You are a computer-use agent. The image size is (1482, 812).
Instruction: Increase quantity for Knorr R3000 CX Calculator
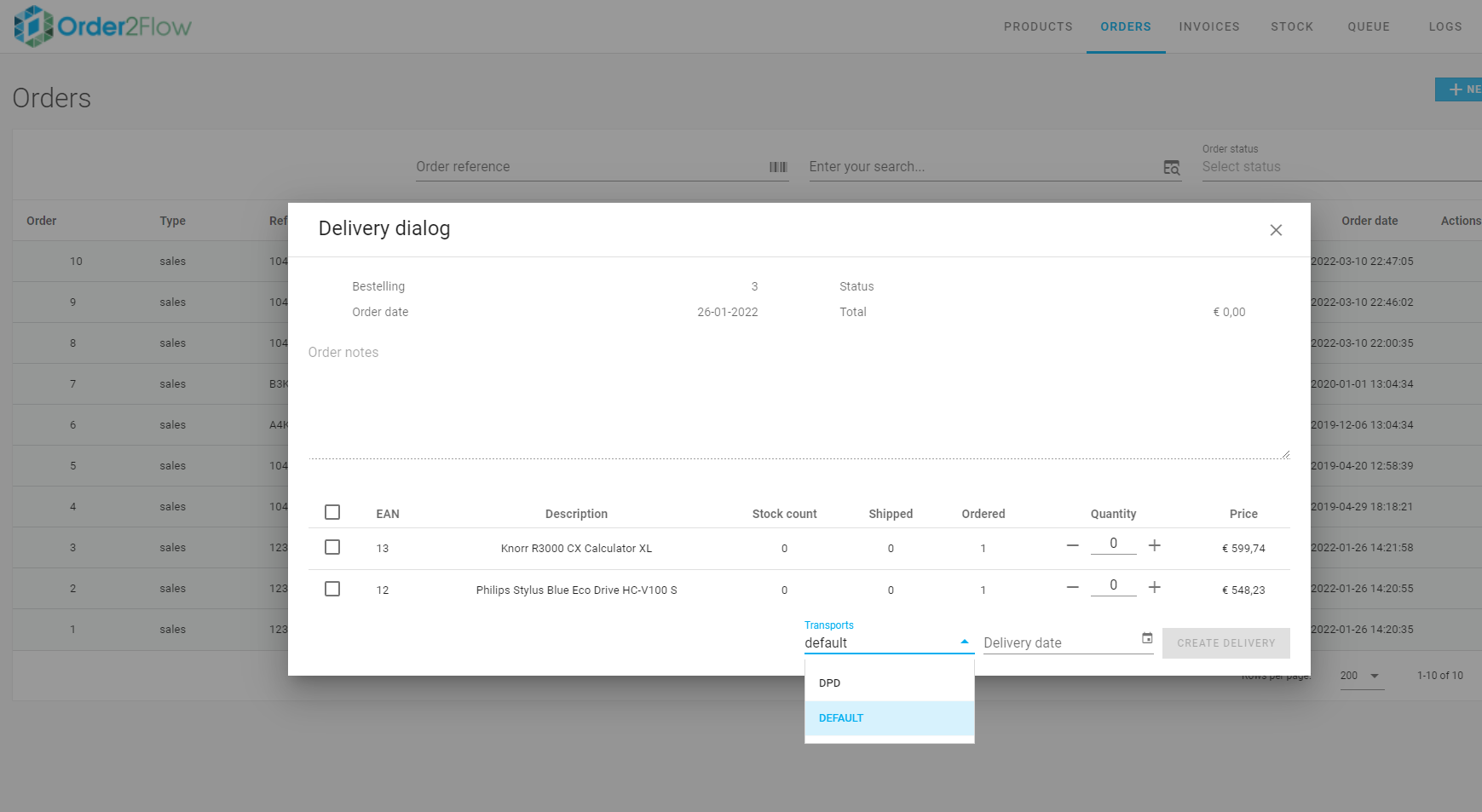tap(1155, 545)
